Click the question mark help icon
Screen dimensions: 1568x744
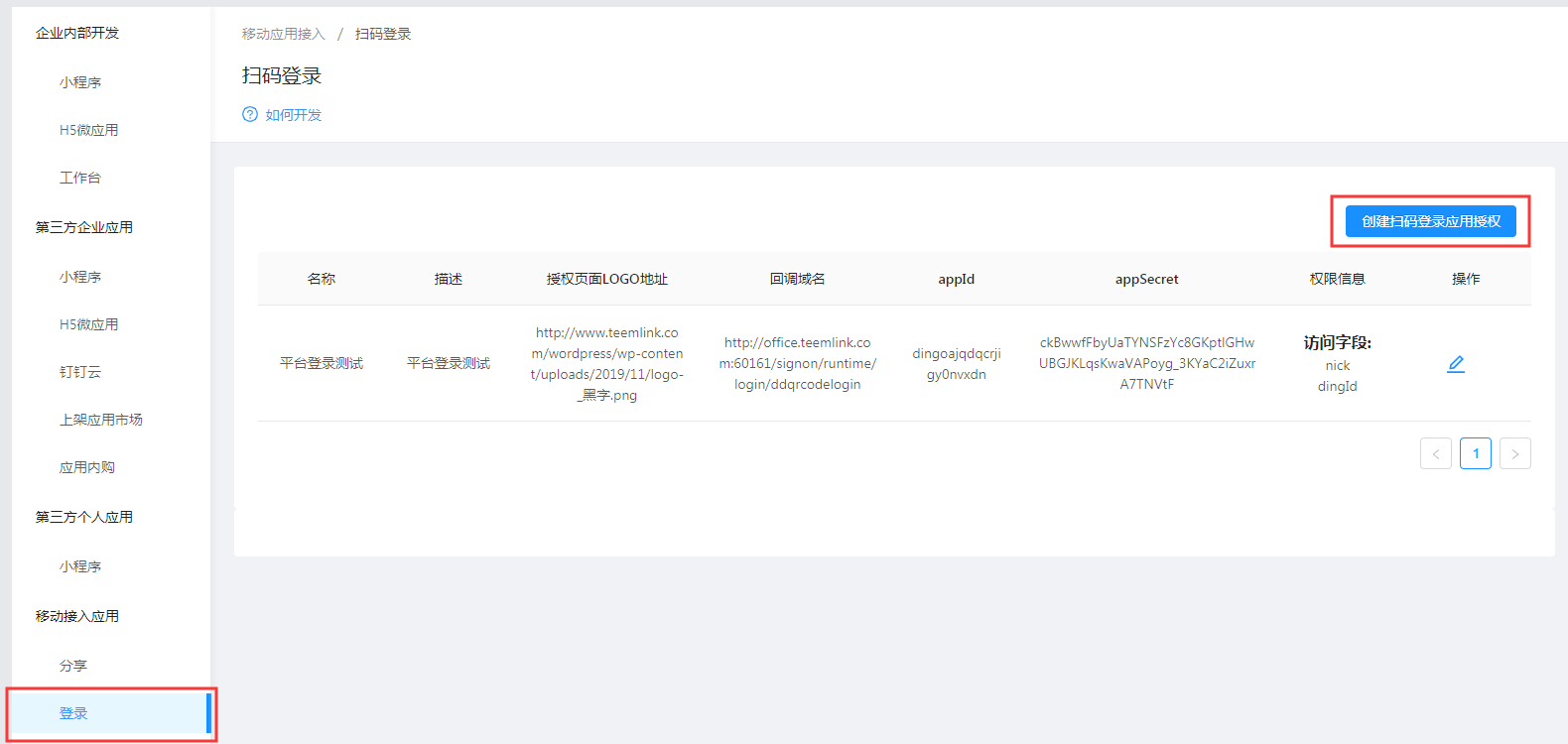[x=250, y=114]
